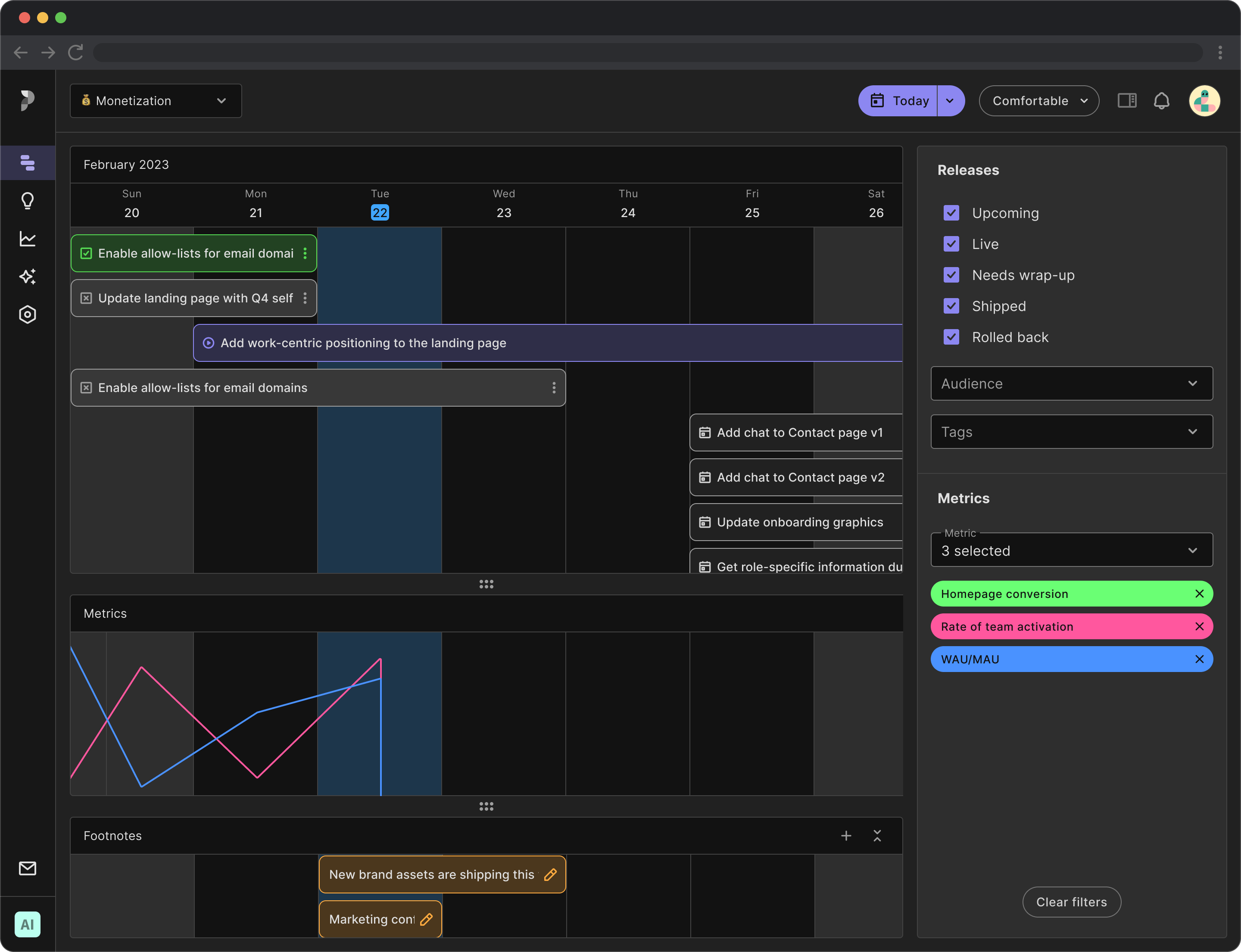Screen dimensions: 1241x952
Task: Open the Tags dropdown filter
Action: [x=1071, y=432]
